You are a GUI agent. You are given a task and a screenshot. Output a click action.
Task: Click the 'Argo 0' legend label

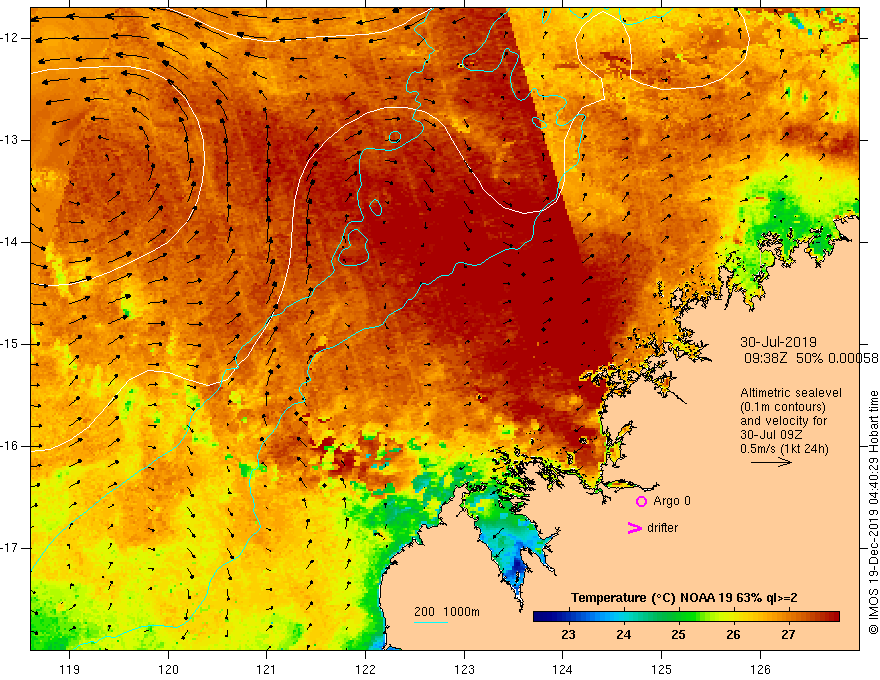[x=672, y=501]
